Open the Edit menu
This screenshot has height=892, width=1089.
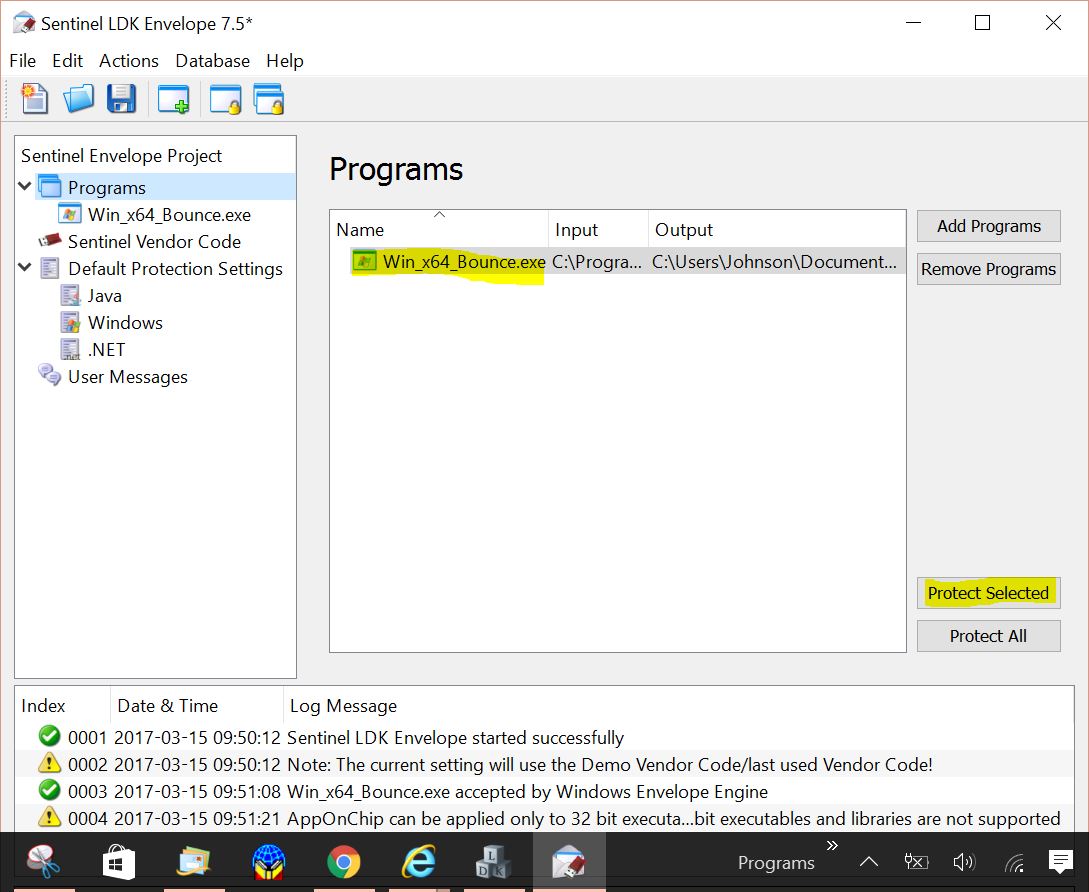67,61
